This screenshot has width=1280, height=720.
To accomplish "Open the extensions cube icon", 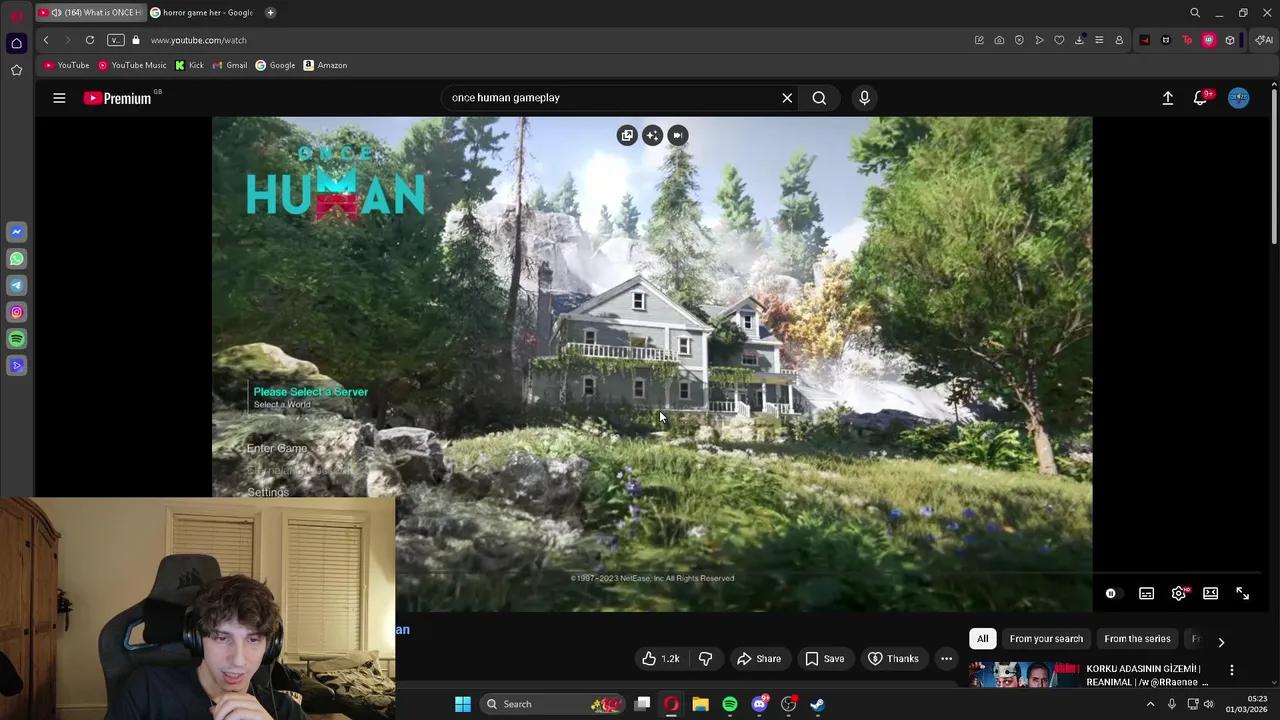I will [x=1230, y=40].
